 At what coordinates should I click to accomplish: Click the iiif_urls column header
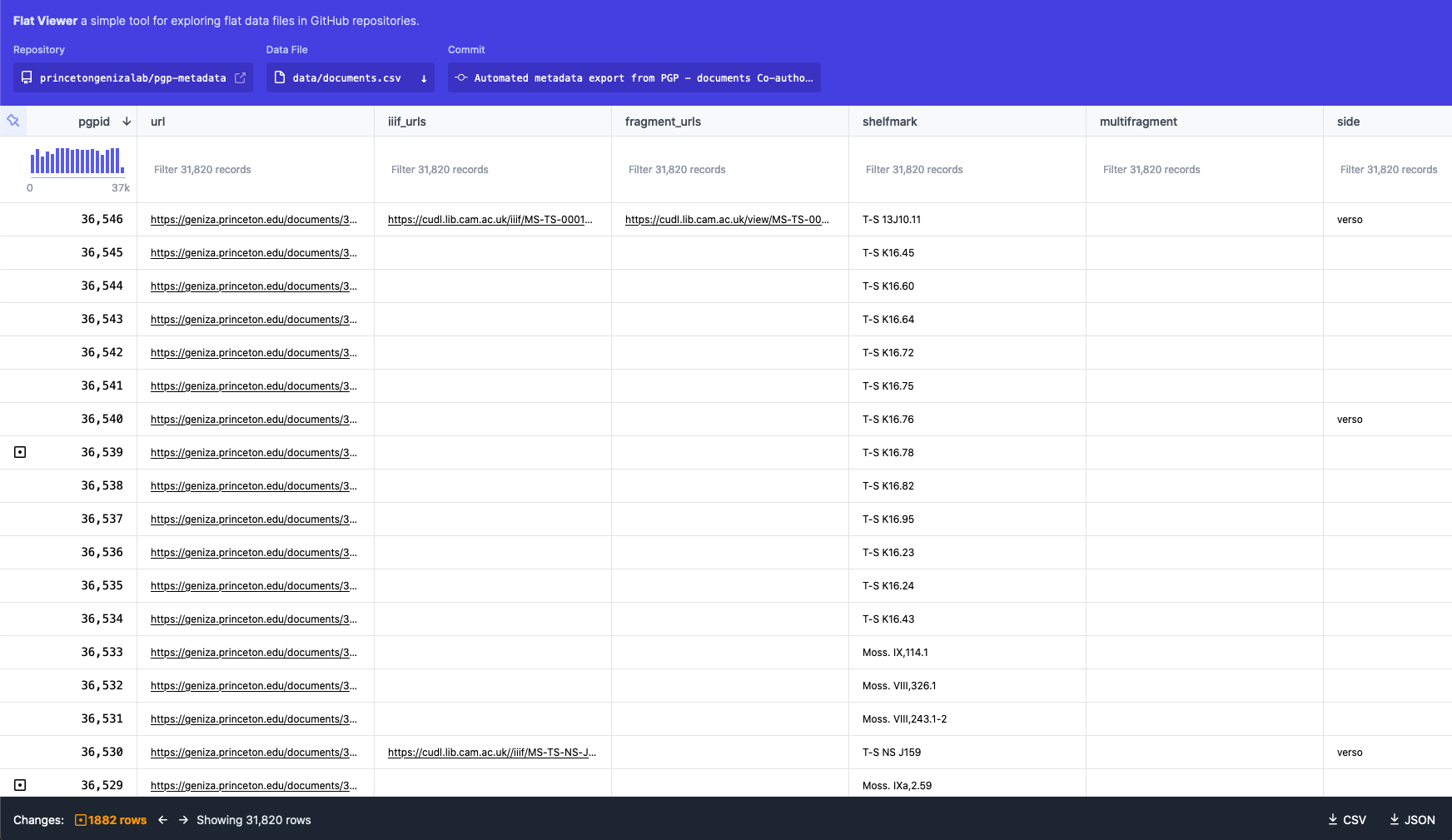pyautogui.click(x=493, y=122)
